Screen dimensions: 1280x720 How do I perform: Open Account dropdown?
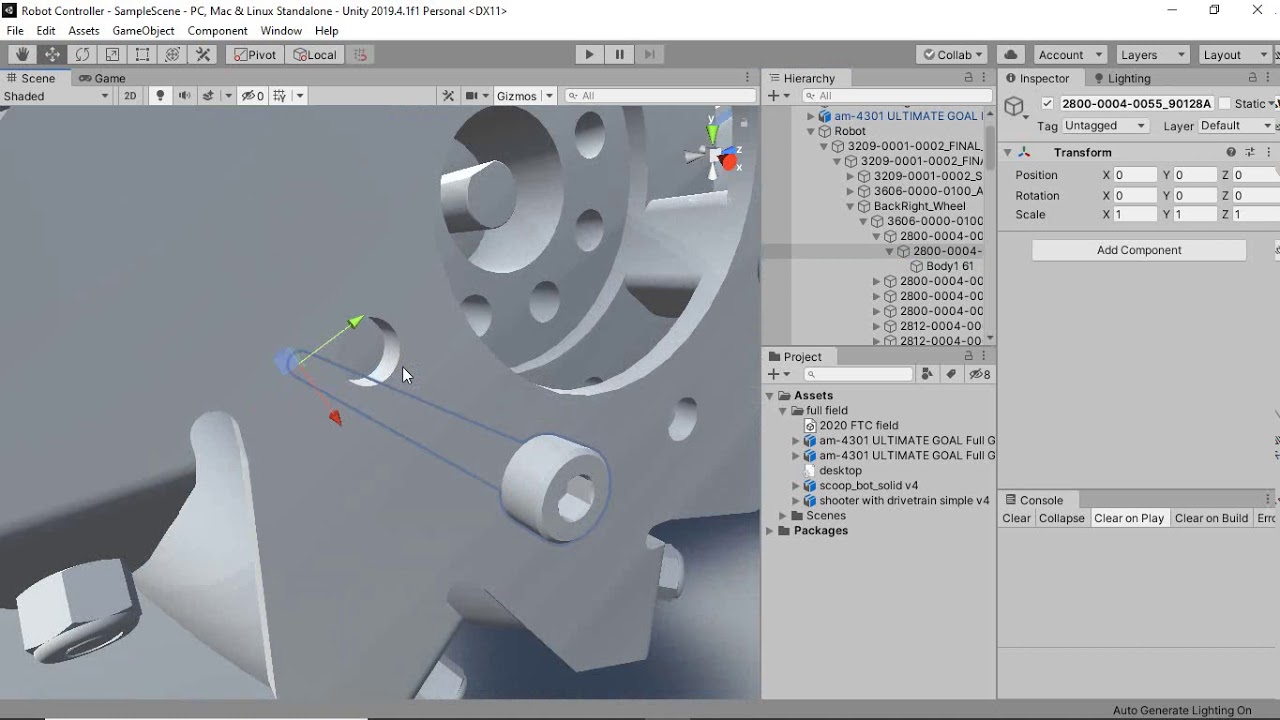pos(1069,55)
